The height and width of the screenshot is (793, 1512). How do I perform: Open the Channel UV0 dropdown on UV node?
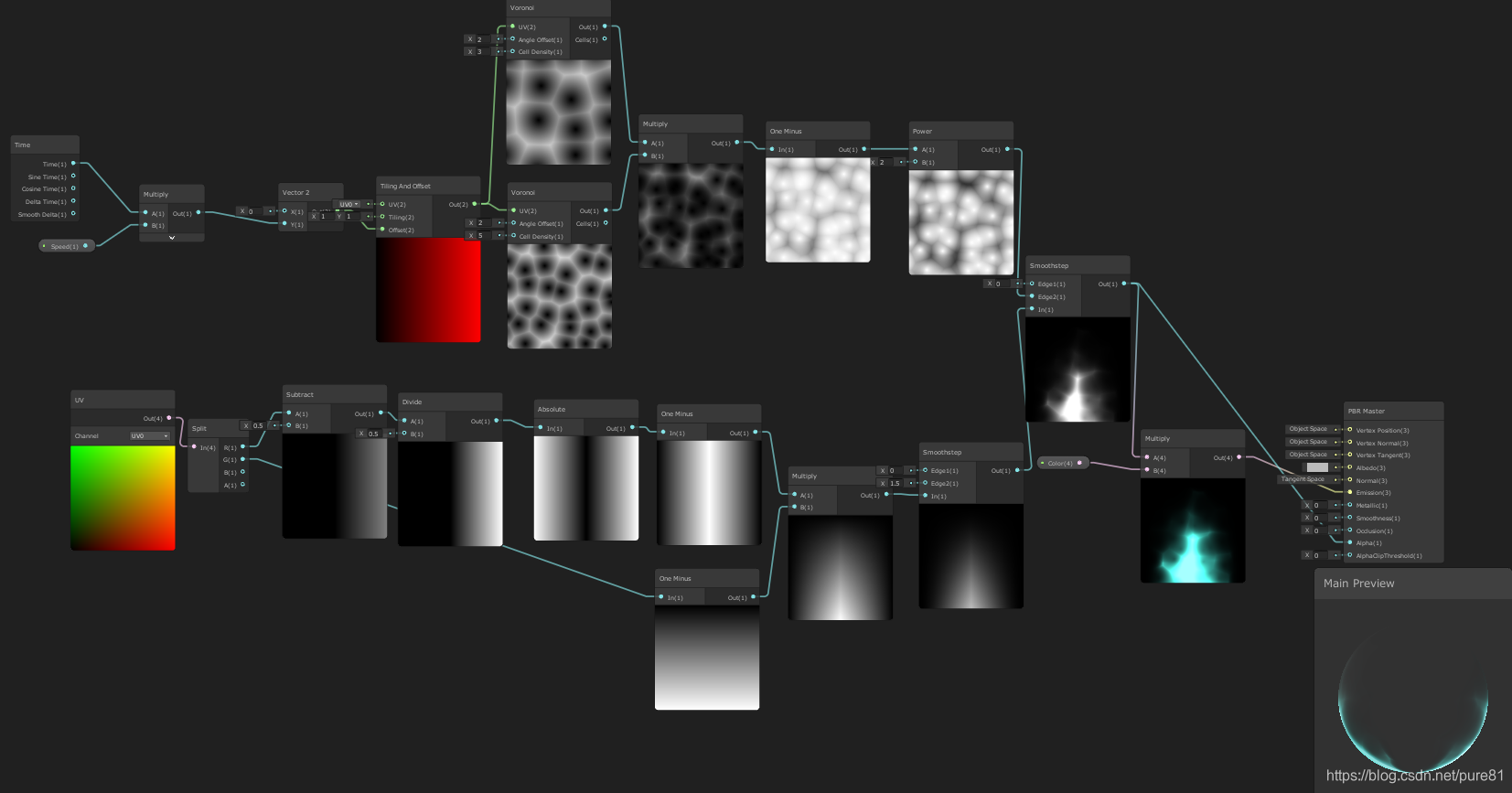click(x=150, y=436)
